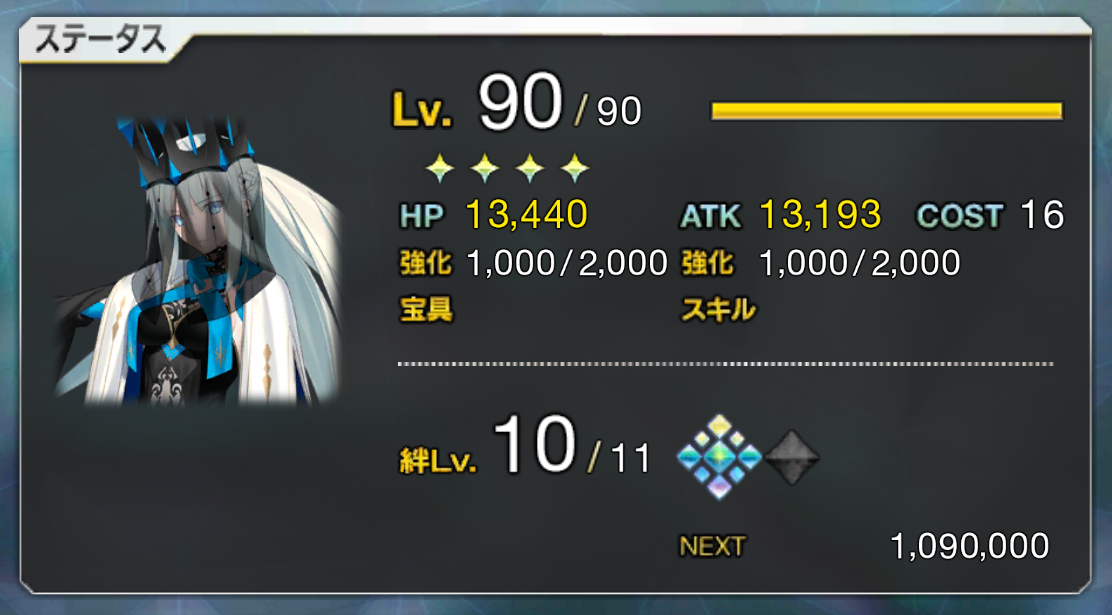
Task: Click the 1,090,000 next bond points value
Action: [x=969, y=546]
